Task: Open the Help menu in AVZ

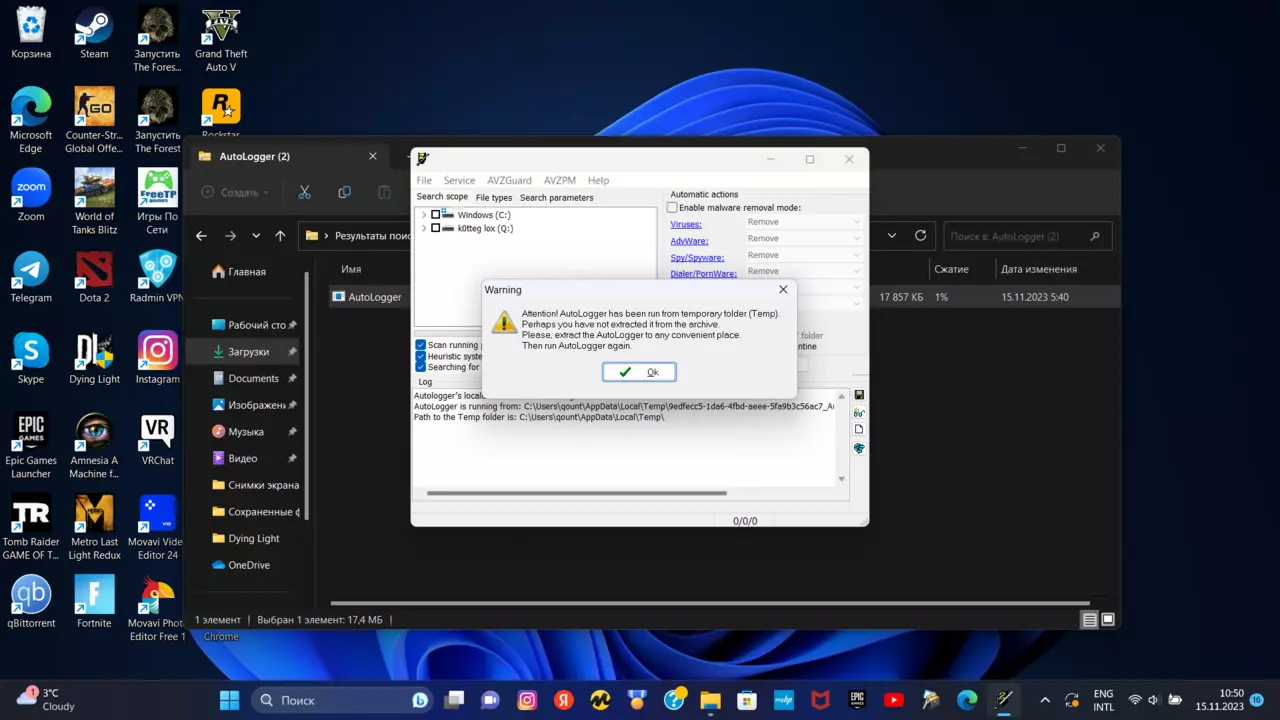Action: tap(598, 180)
